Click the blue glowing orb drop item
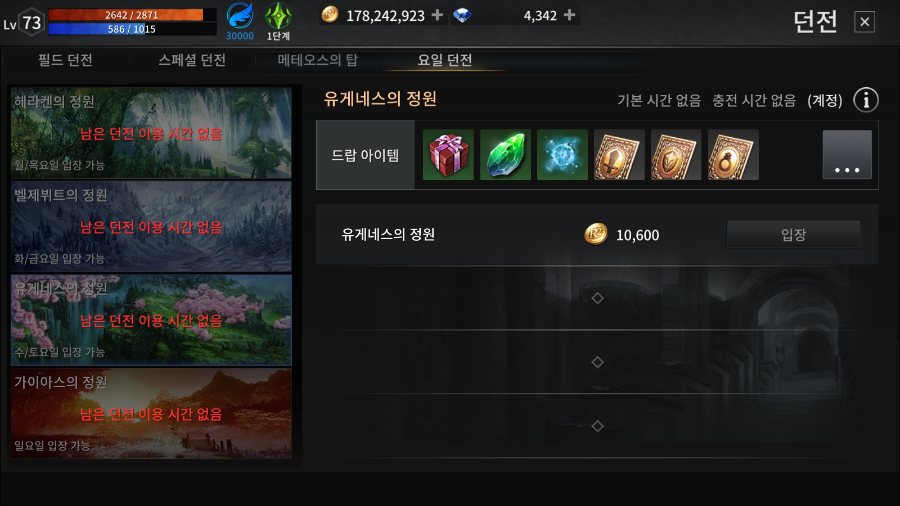The height and width of the screenshot is (506, 900). click(562, 154)
